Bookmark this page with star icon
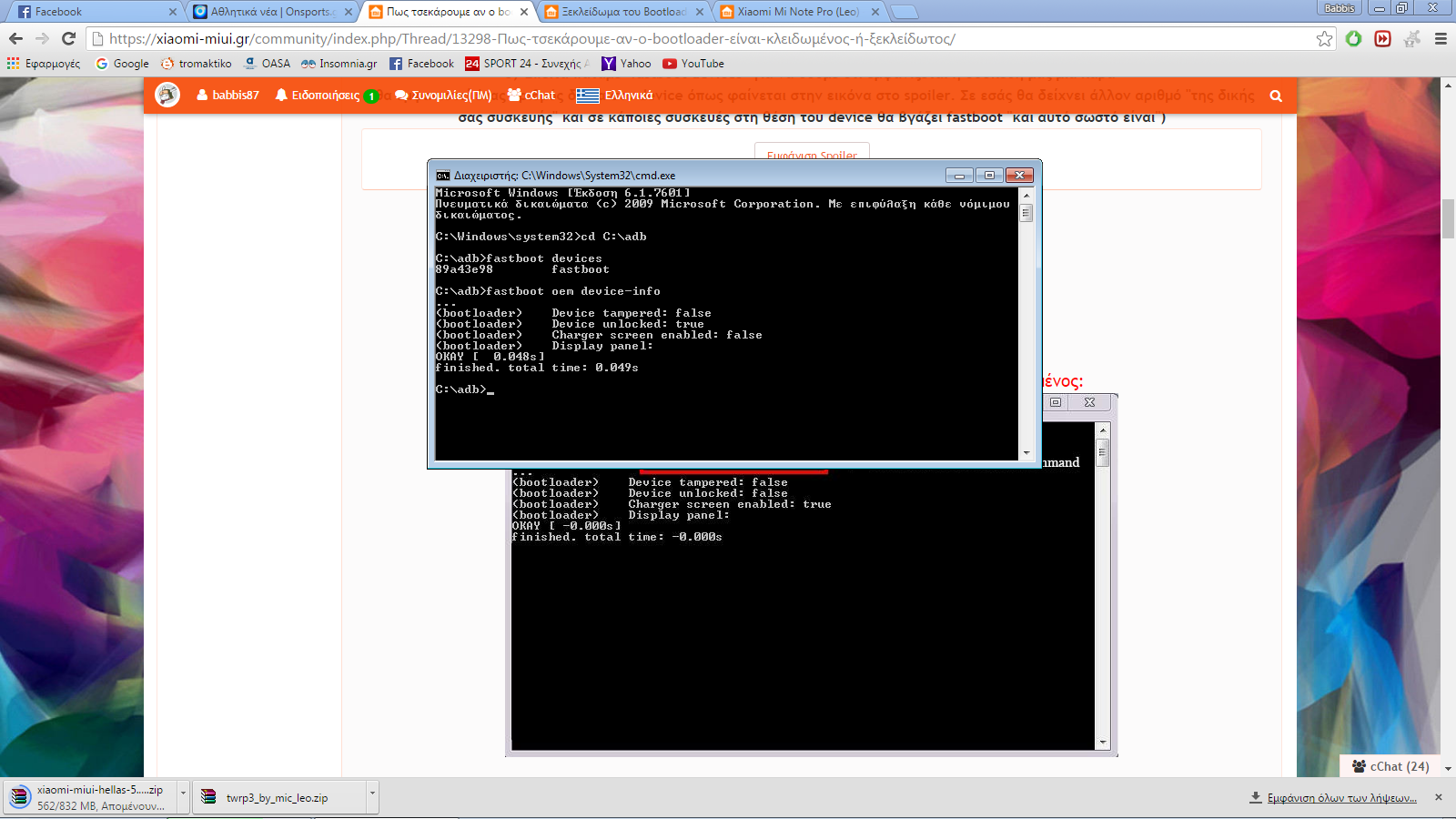 coord(1324,38)
